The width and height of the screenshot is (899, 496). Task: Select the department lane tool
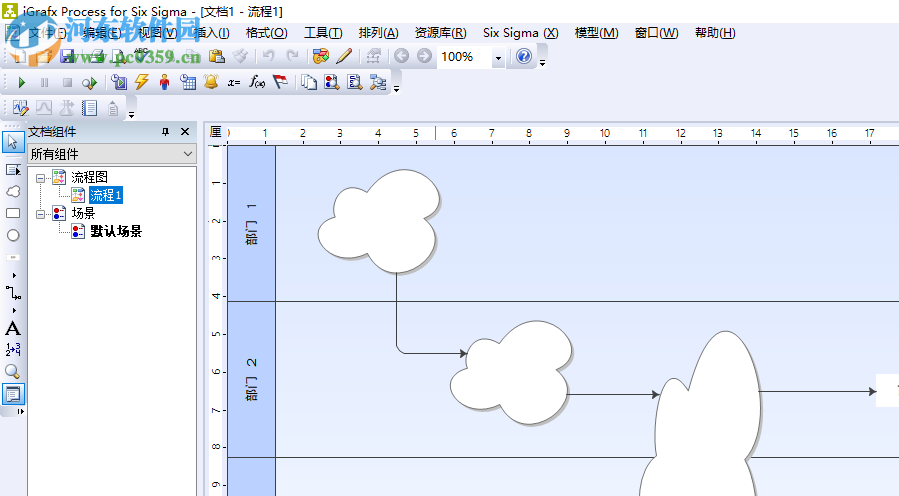(x=13, y=170)
